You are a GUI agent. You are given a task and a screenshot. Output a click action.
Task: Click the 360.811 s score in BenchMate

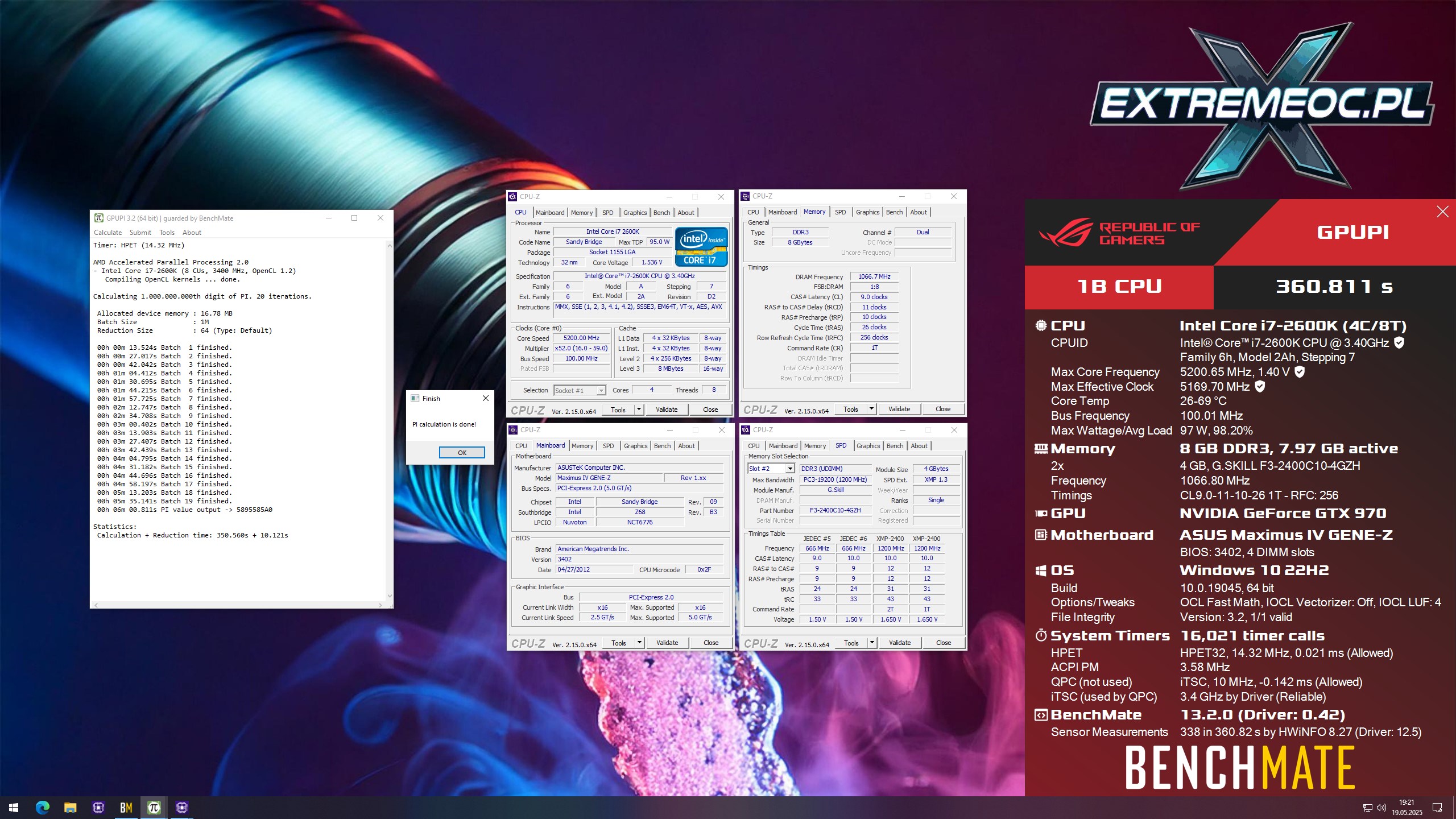click(x=1334, y=287)
